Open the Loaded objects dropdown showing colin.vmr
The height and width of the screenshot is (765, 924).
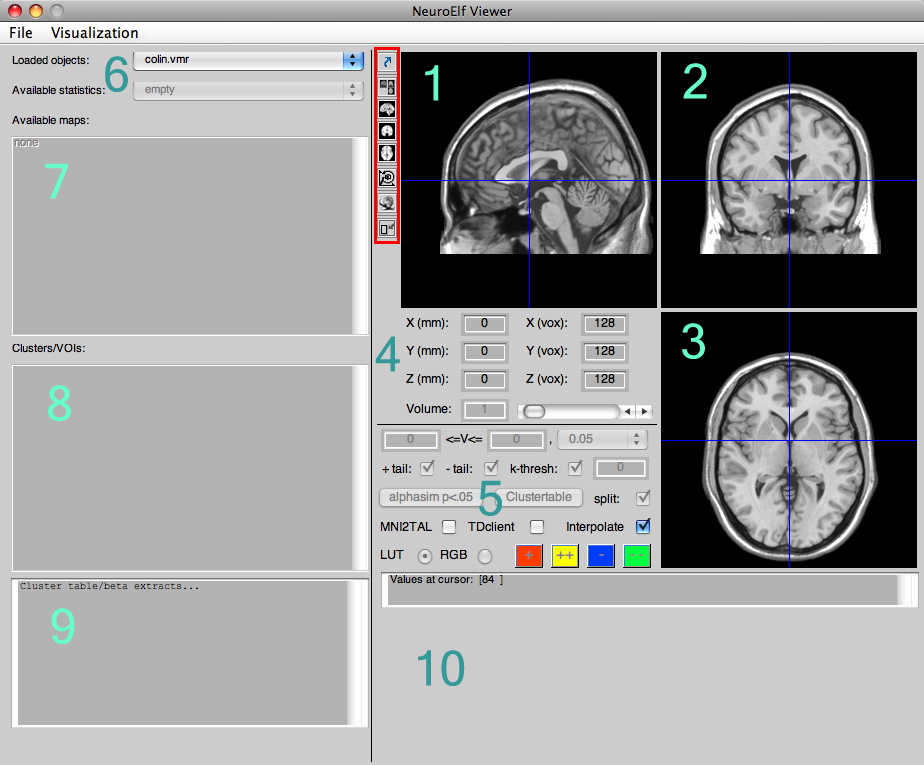point(248,60)
